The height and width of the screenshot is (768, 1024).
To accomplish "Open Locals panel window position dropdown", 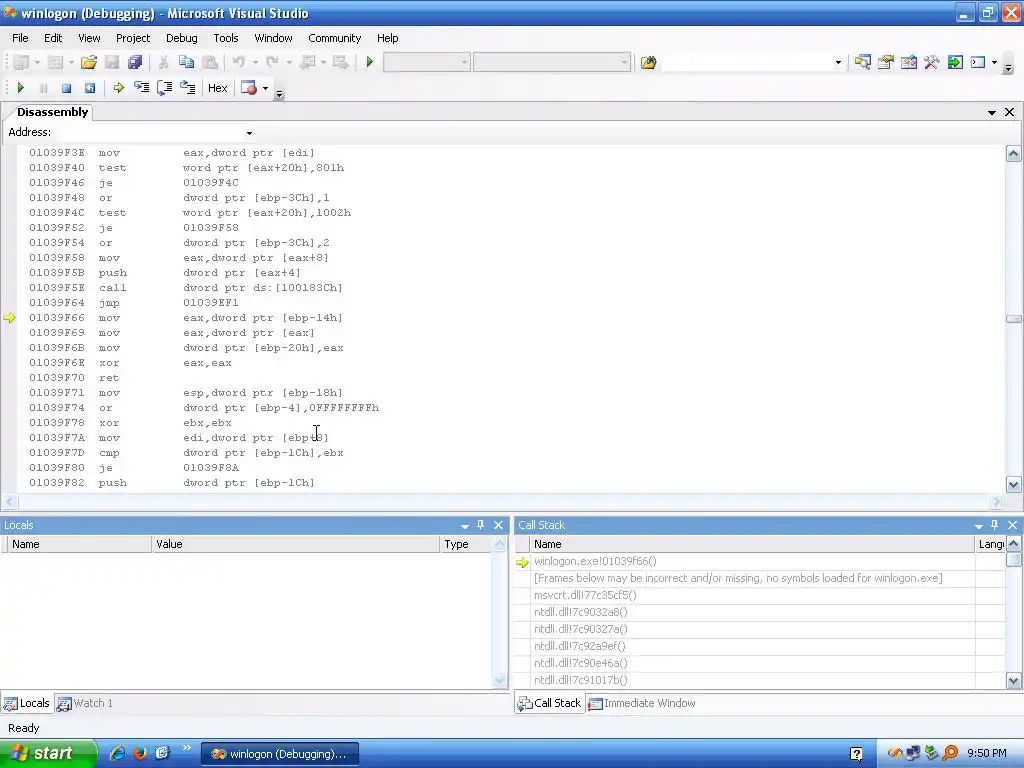I will pos(464,526).
